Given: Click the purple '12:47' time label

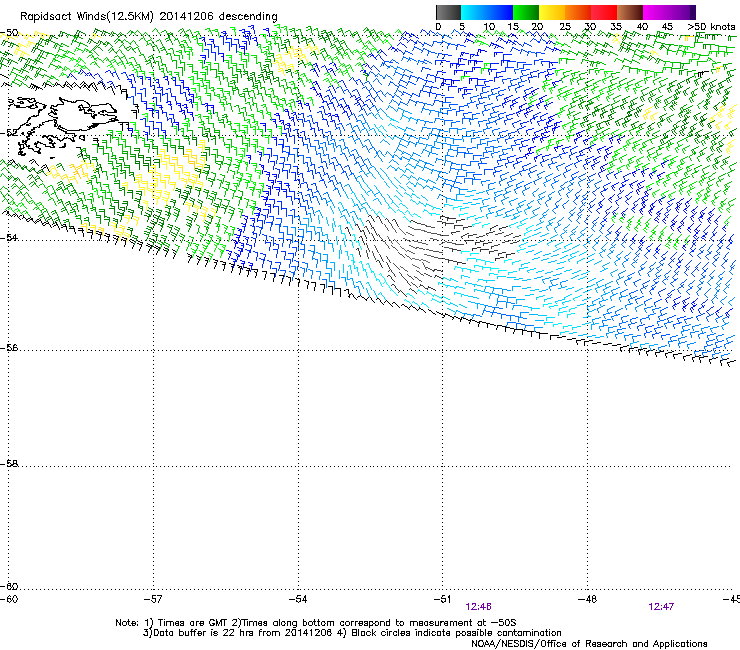Looking at the screenshot, I should point(661,607).
